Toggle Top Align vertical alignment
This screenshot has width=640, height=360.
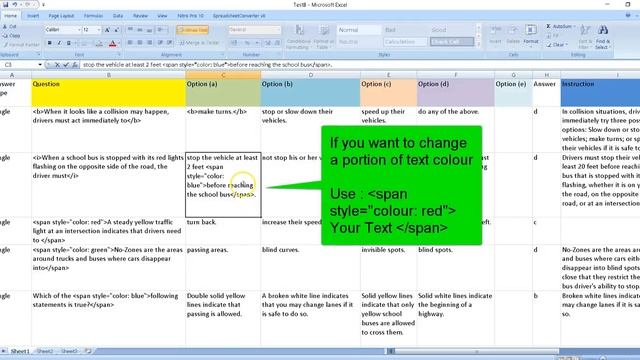pyautogui.click(x=130, y=30)
